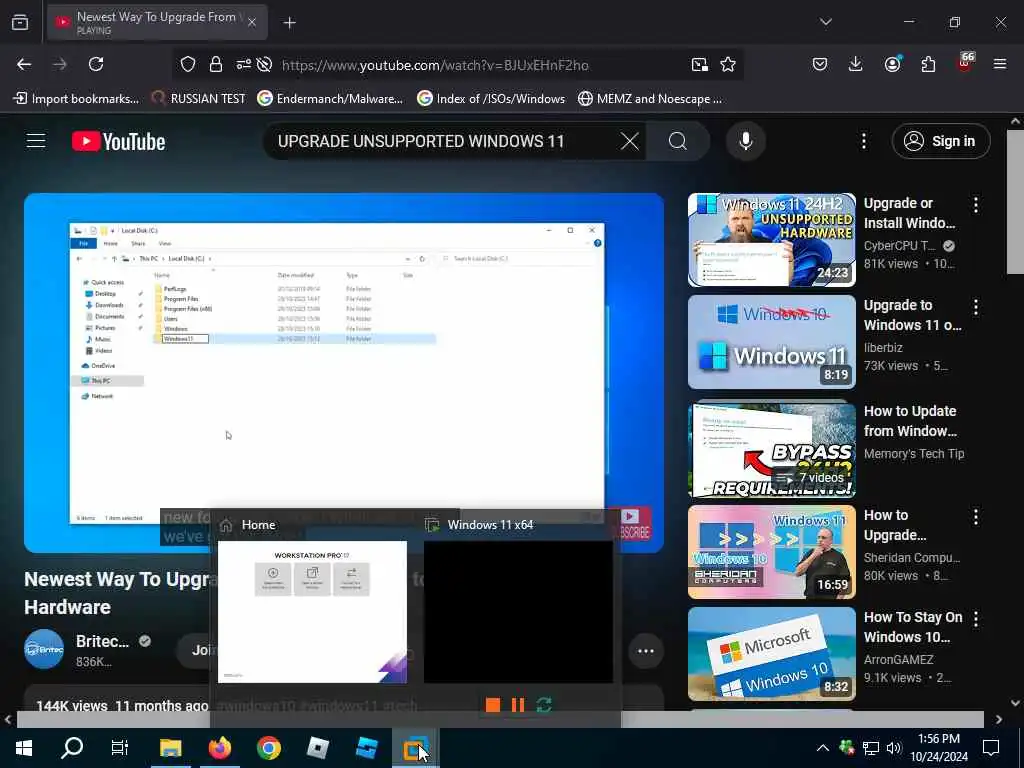1024x768 pixels.
Task: Expand the list all tabs chevron
Action: pyautogui.click(x=825, y=22)
